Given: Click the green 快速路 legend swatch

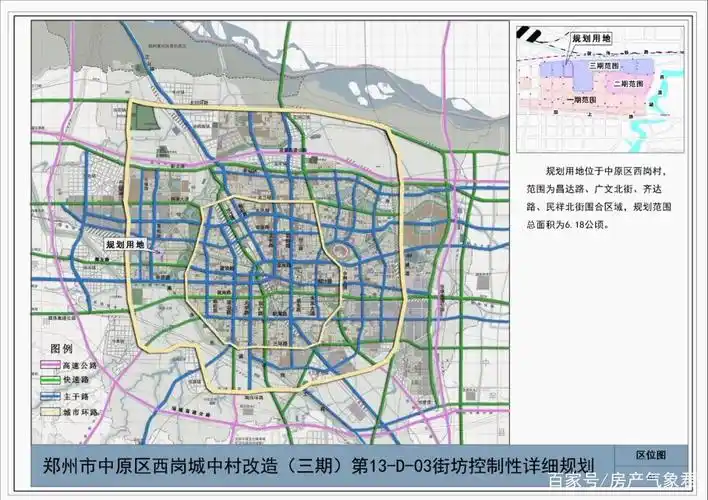Looking at the screenshot, I should click(x=50, y=380).
